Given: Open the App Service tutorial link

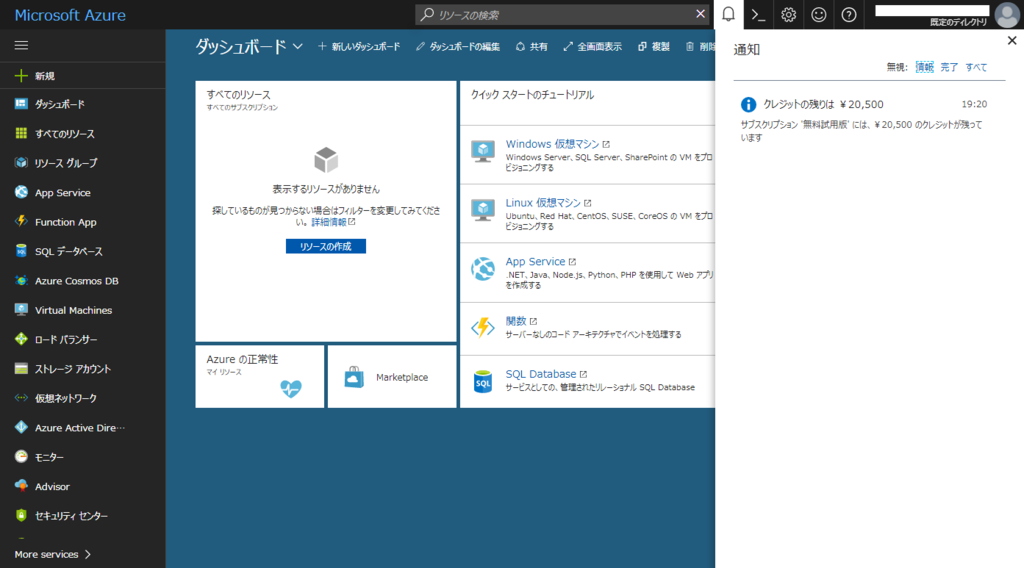Looking at the screenshot, I should click(x=536, y=262).
